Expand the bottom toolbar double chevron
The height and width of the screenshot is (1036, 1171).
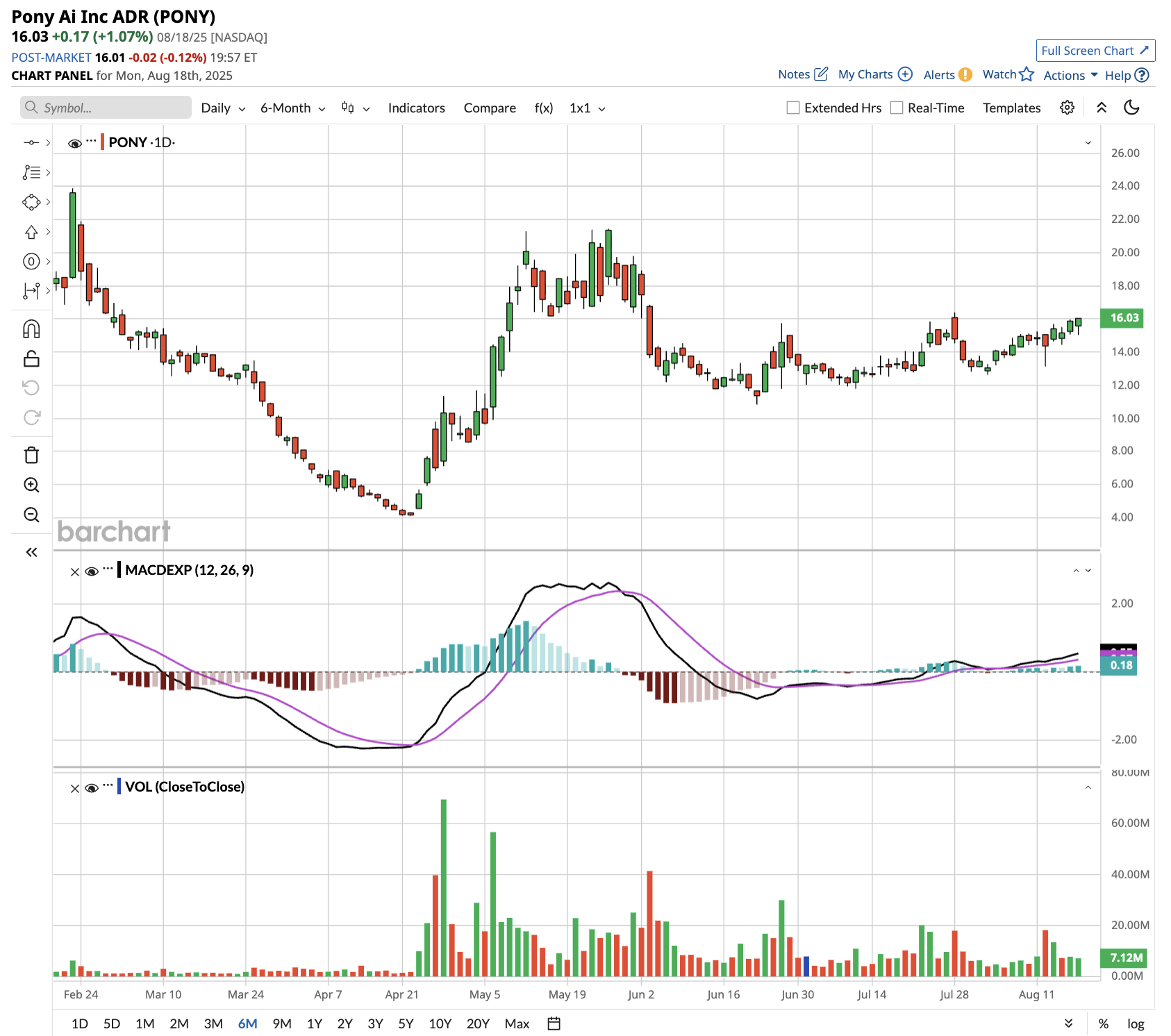tap(1068, 1024)
